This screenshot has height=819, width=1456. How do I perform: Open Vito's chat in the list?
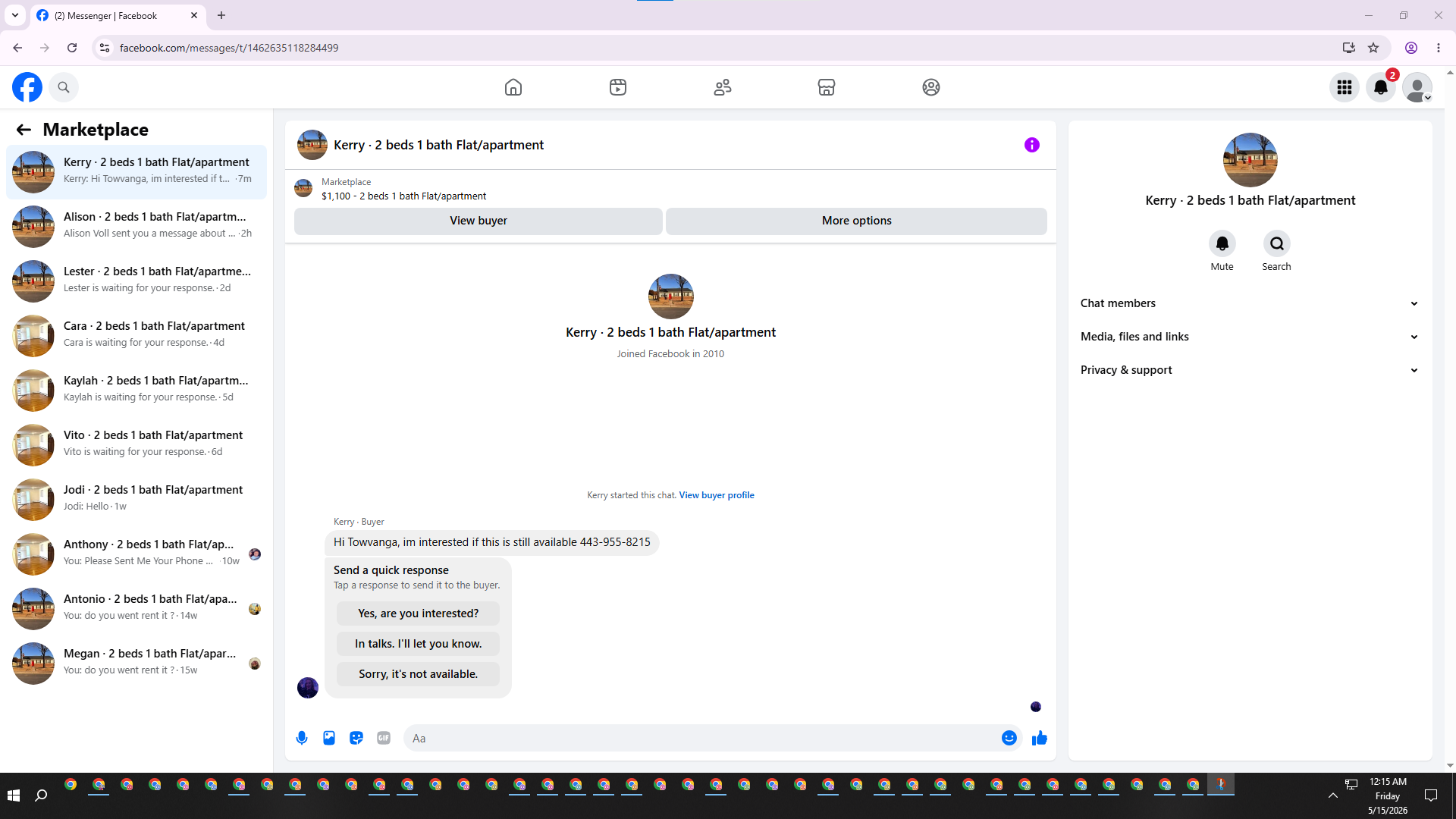click(136, 445)
